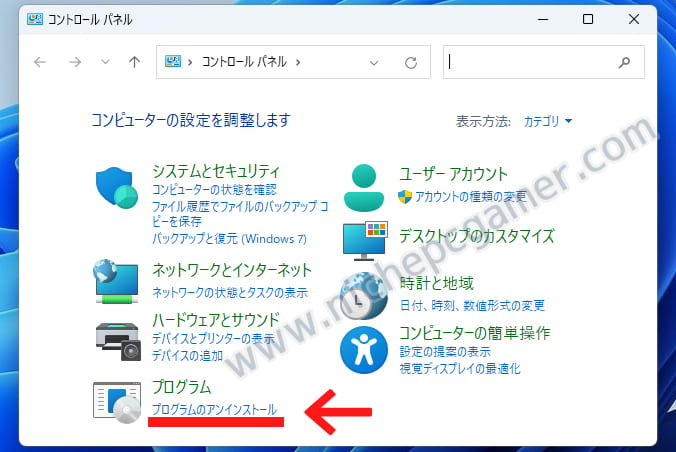Click the back navigation arrow

point(40,62)
